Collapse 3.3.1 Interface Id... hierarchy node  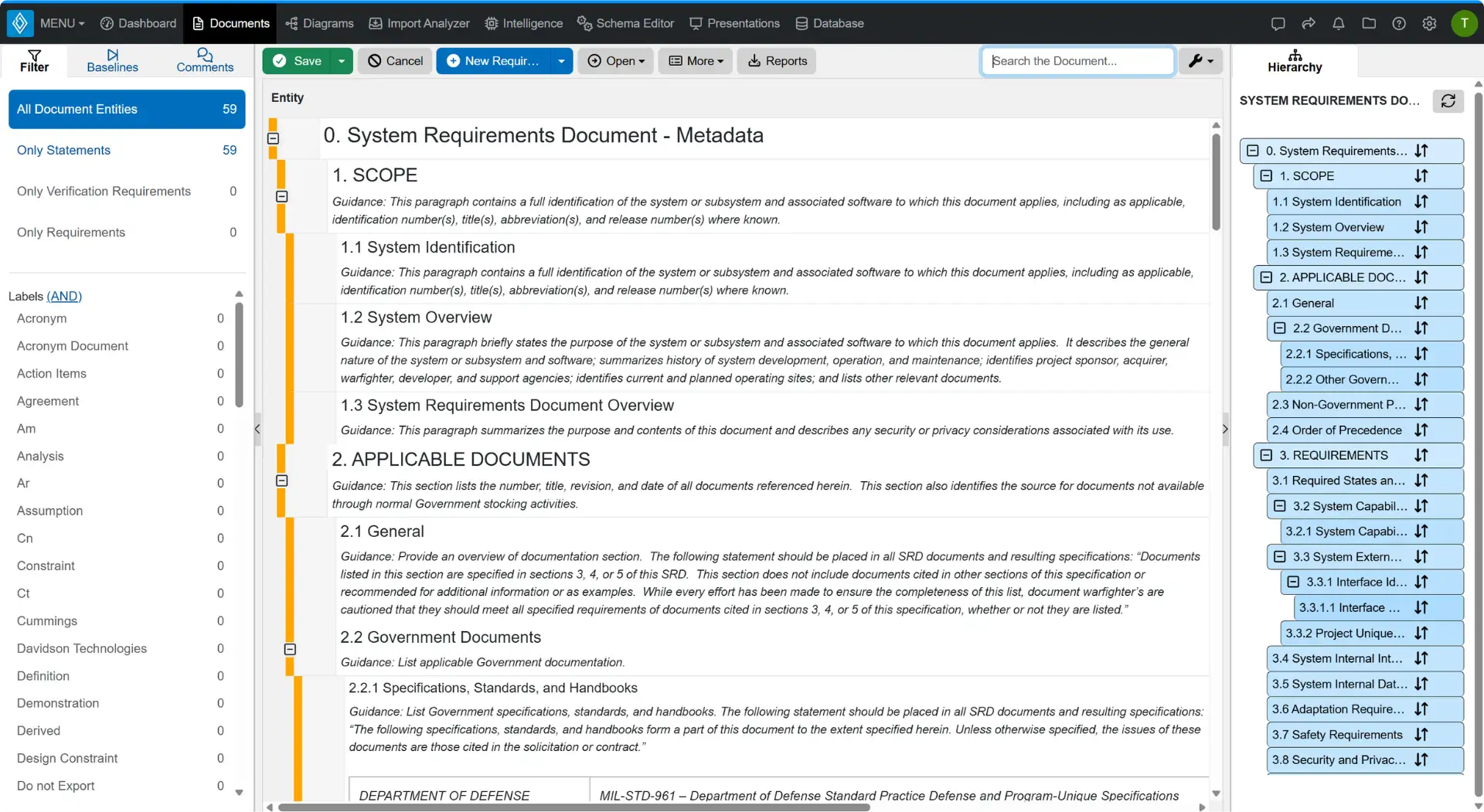tap(1293, 582)
